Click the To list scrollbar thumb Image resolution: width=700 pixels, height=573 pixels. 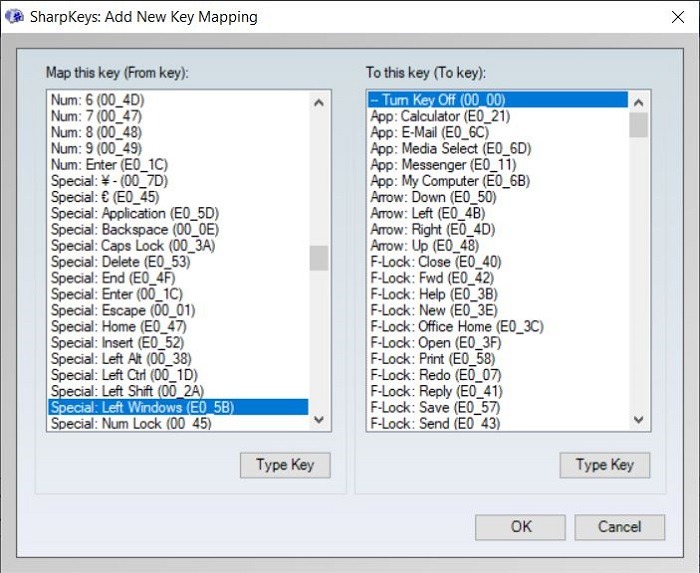[638, 125]
